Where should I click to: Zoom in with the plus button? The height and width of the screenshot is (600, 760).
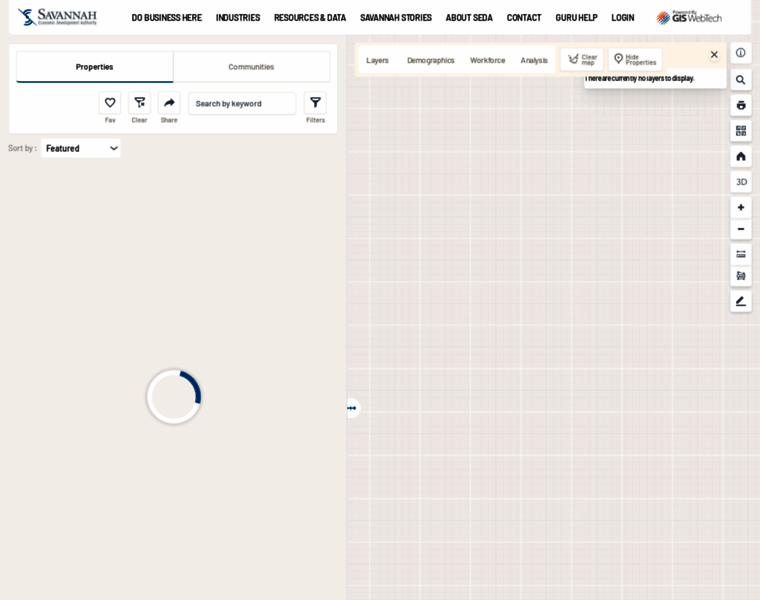(x=741, y=208)
